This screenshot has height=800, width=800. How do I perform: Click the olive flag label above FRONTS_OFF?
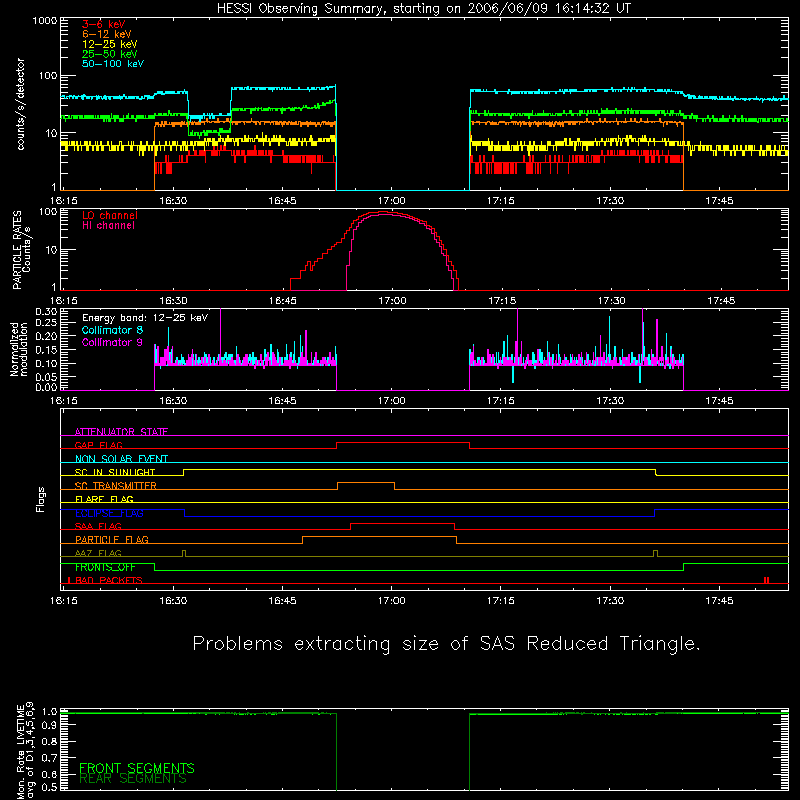pyautogui.click(x=98, y=553)
